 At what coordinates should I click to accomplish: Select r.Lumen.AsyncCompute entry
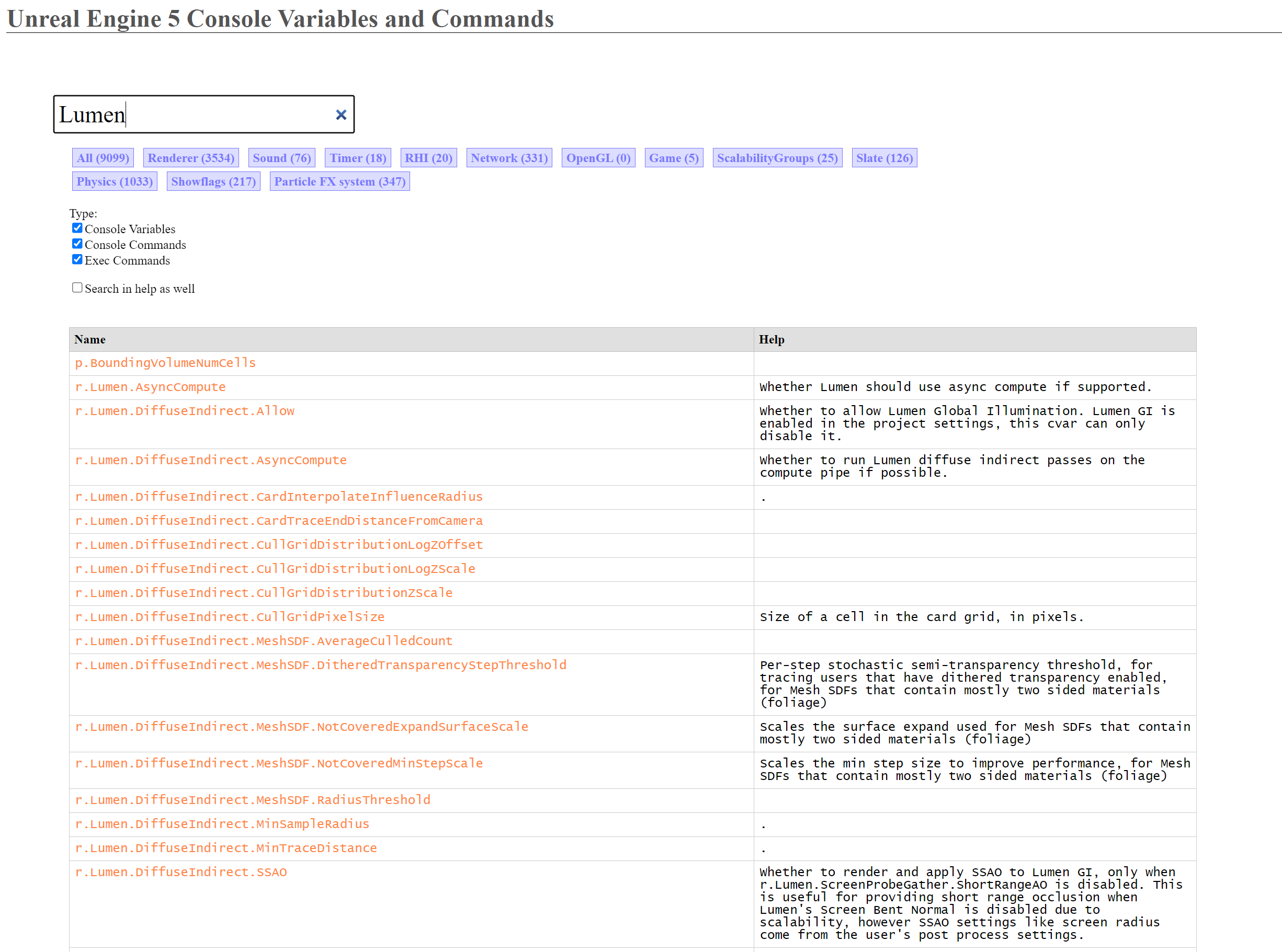pyautogui.click(x=150, y=387)
